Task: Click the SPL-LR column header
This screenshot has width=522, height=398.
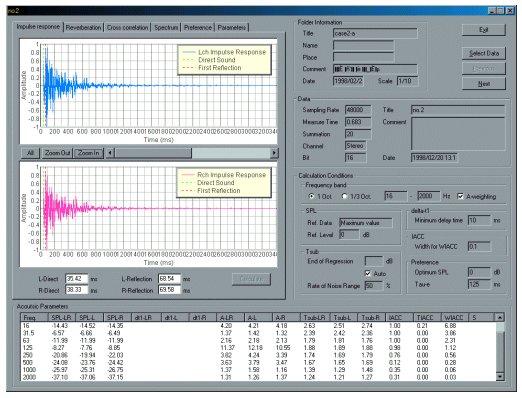Action: click(x=62, y=317)
